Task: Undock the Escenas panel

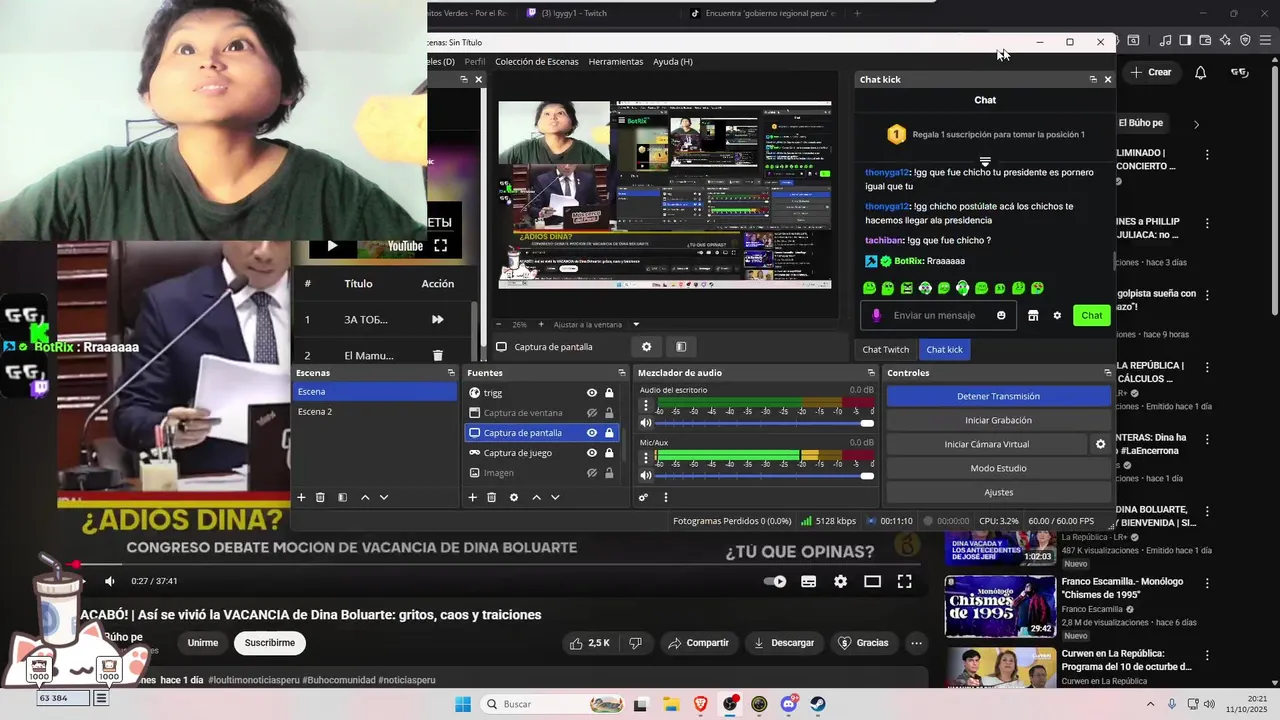Action: click(x=451, y=373)
